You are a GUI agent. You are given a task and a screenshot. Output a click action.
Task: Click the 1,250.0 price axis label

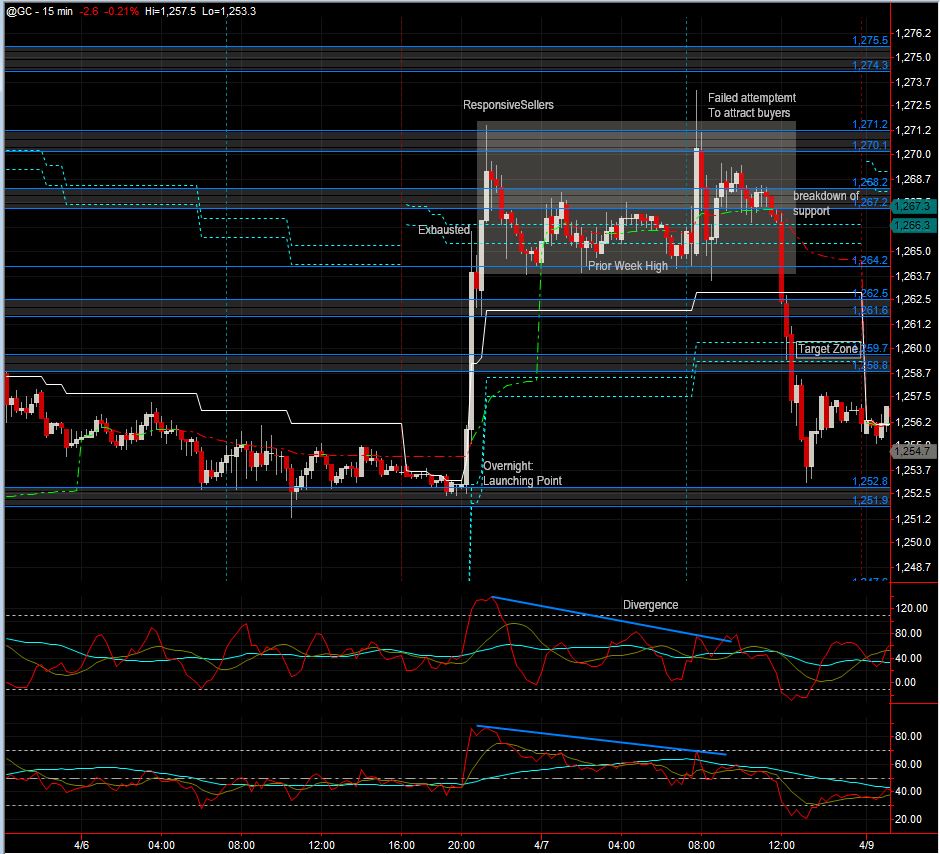[x=913, y=542]
